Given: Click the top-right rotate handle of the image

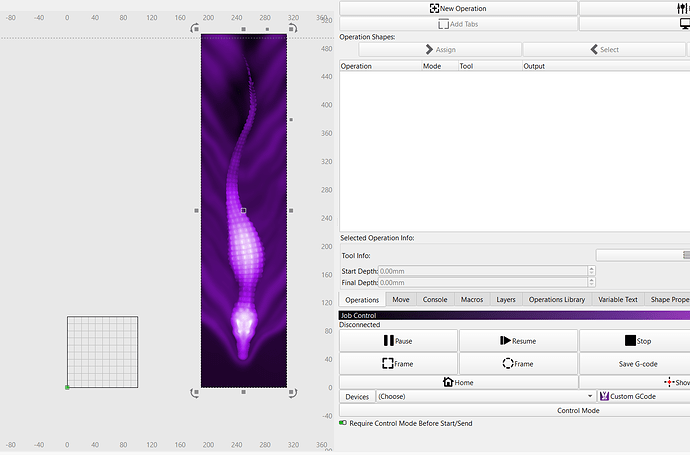Looking at the screenshot, I should pos(293,29).
